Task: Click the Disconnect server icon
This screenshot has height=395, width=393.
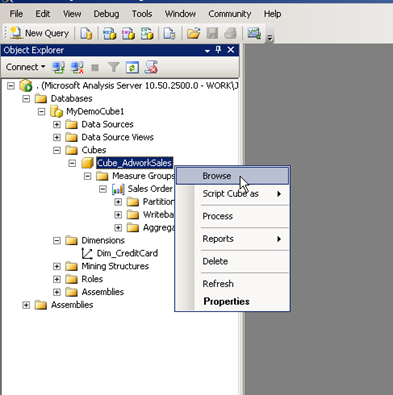Action: (77, 67)
